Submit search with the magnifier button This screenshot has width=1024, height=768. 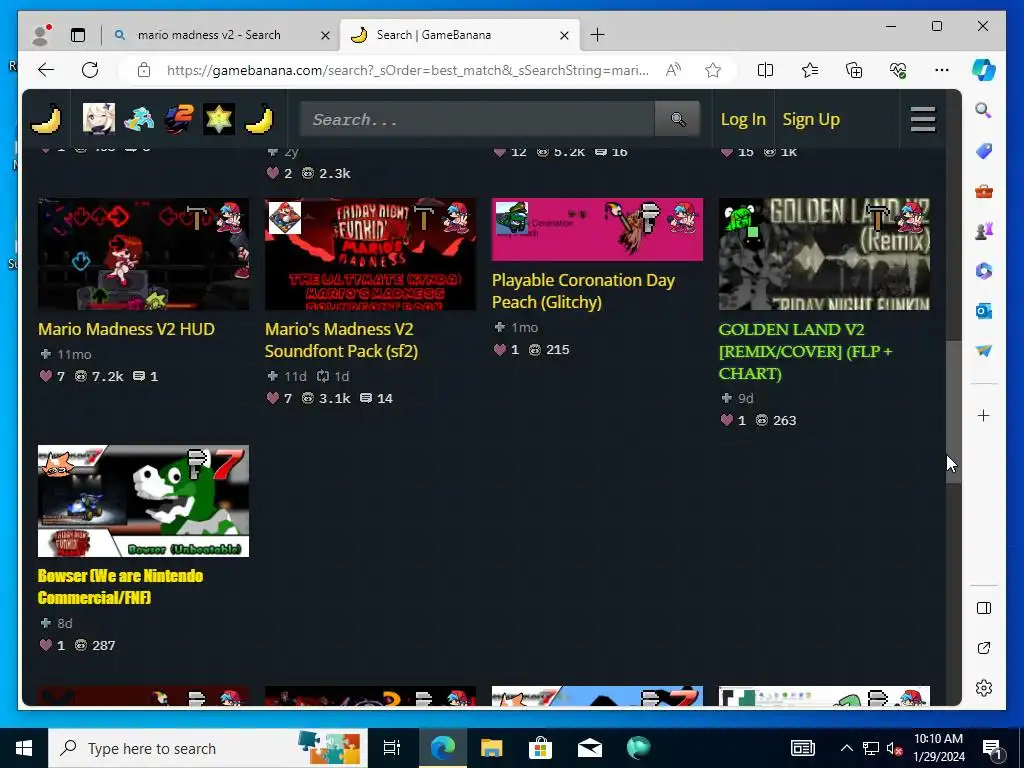tap(677, 119)
